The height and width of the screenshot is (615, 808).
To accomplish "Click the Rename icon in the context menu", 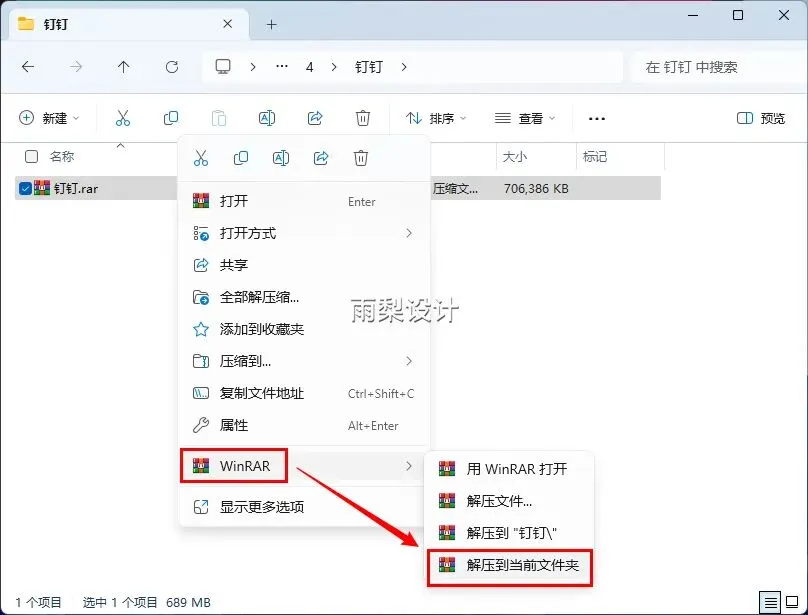I will 281,158.
